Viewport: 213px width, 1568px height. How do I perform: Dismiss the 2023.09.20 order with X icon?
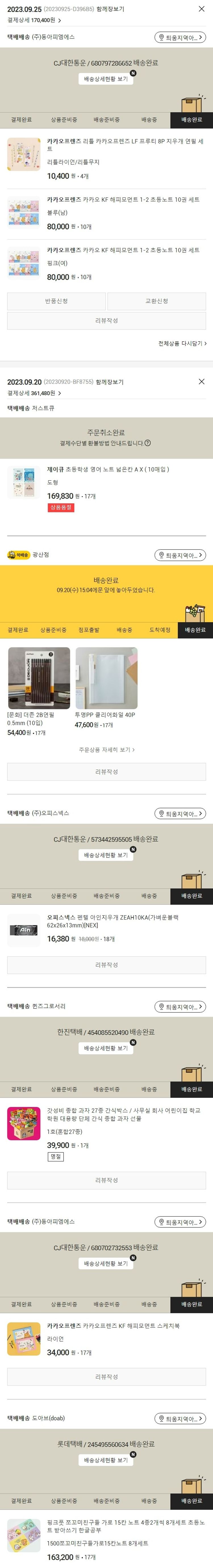(201, 382)
